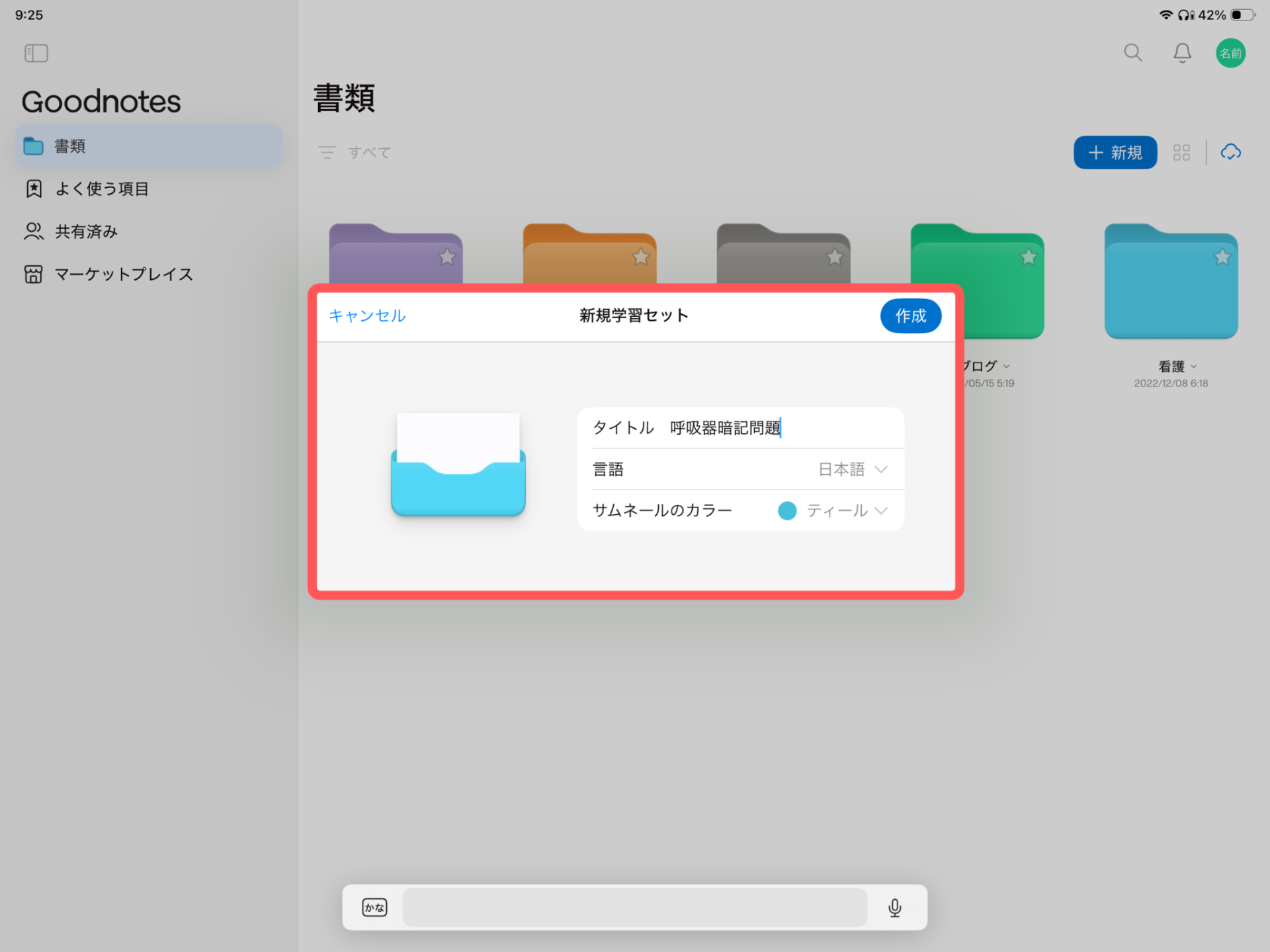Toggle favorite star on teal folder
Viewport: 1270px width, 952px height.
pyautogui.click(x=1222, y=257)
